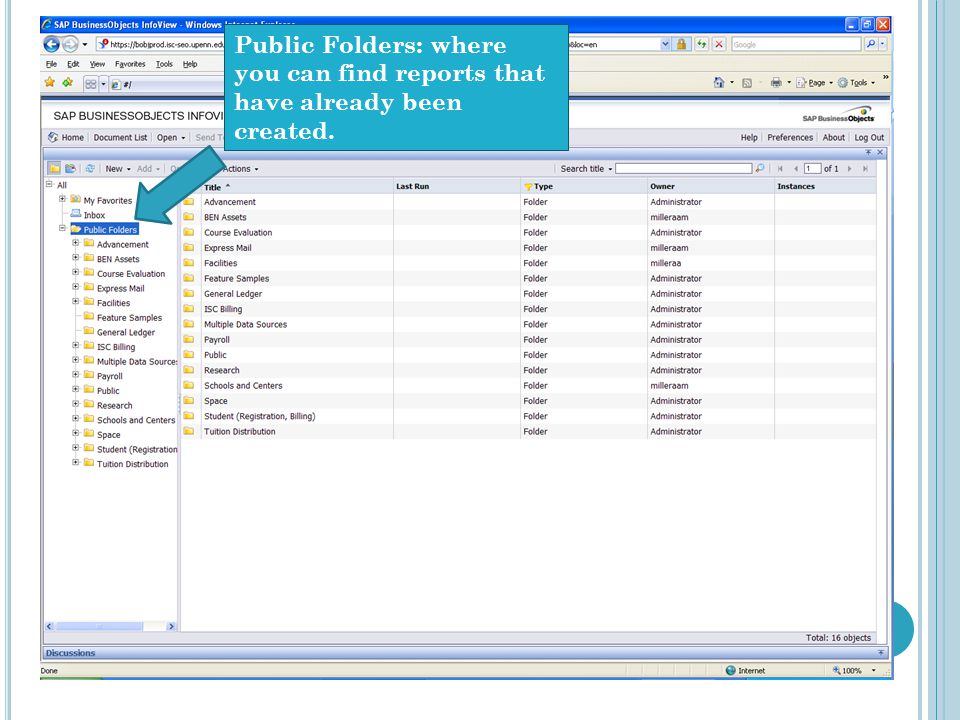Click the Google search box
Screen dimensions: 960x720
[x=797, y=44]
